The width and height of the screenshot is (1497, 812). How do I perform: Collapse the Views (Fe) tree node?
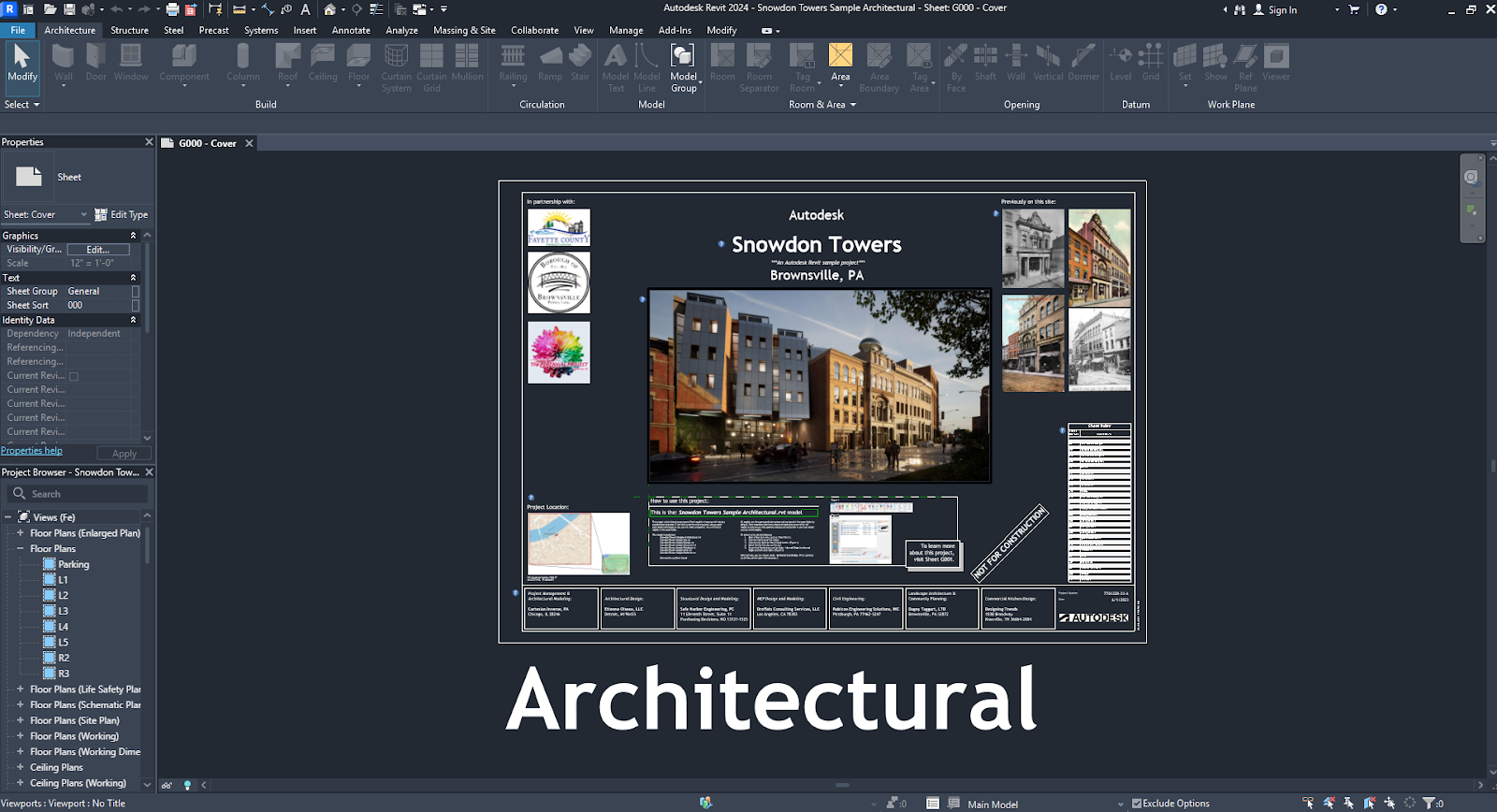coord(8,517)
